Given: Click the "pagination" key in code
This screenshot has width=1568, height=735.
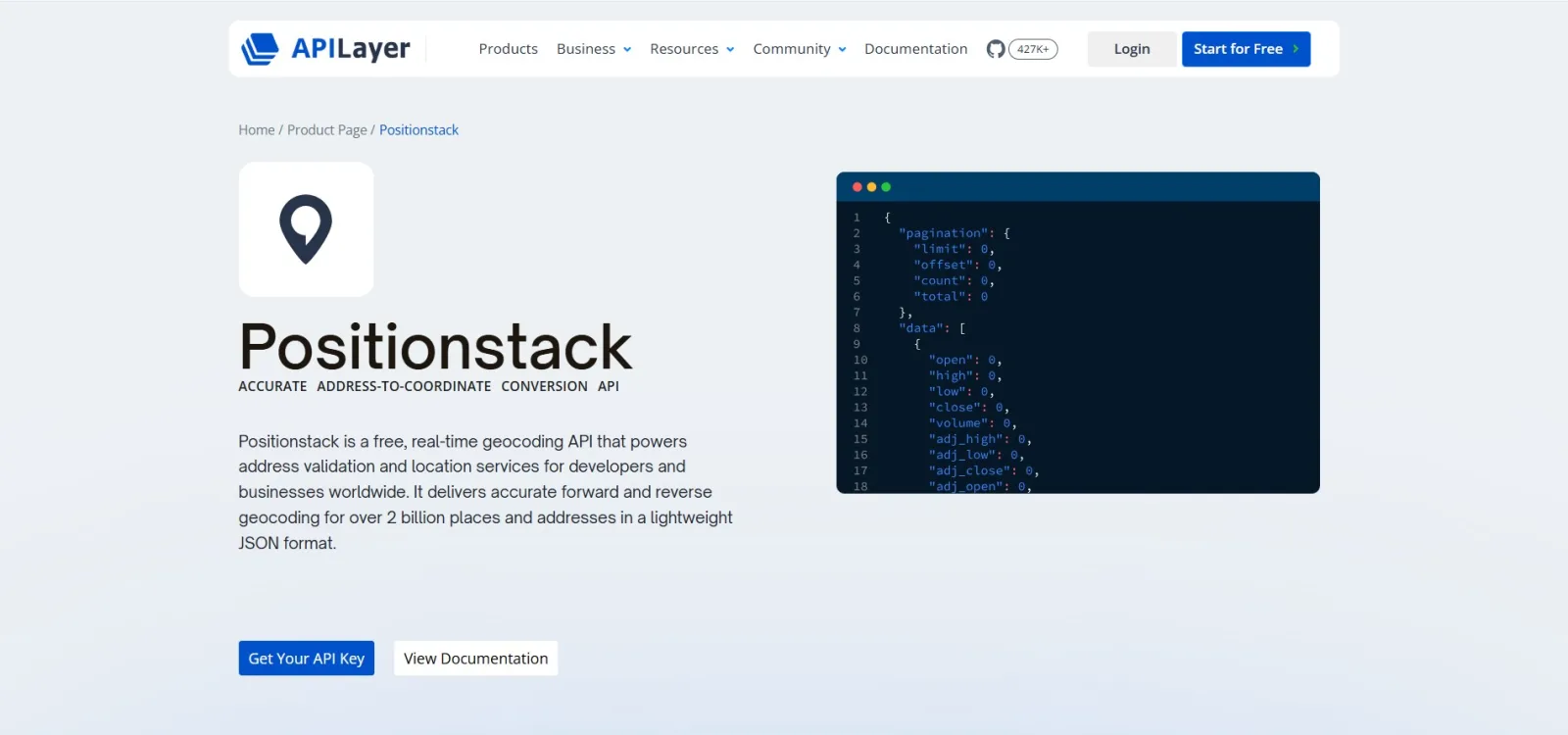Looking at the screenshot, I should [943, 233].
